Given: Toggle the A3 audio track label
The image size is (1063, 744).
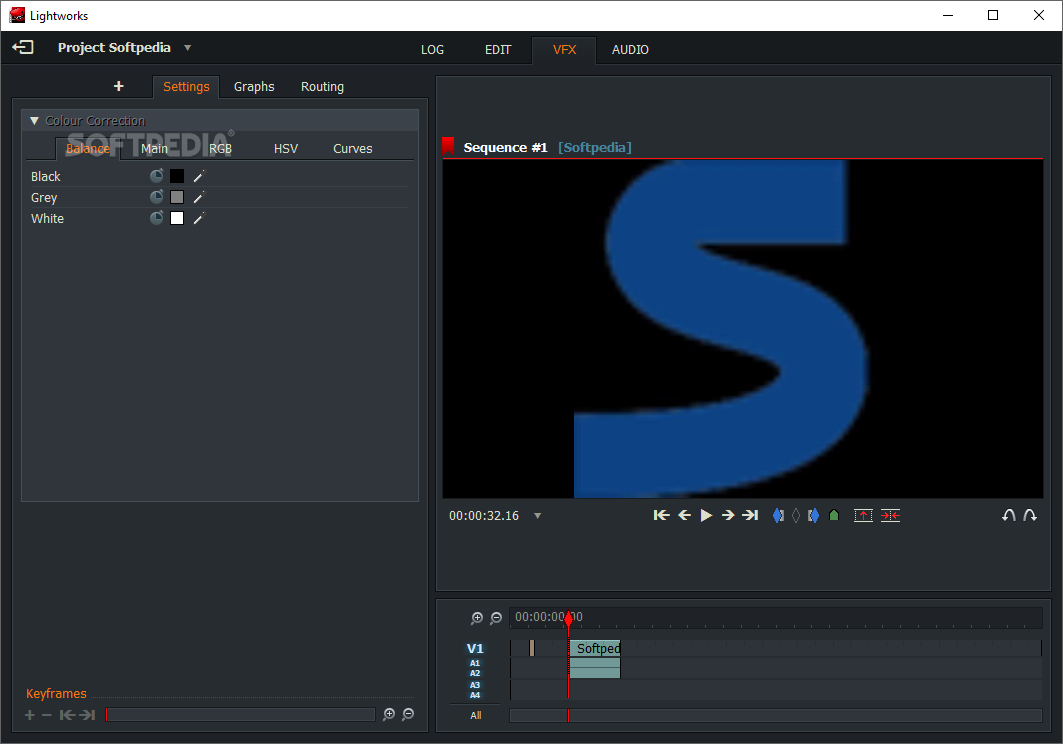Looking at the screenshot, I should pos(475,685).
